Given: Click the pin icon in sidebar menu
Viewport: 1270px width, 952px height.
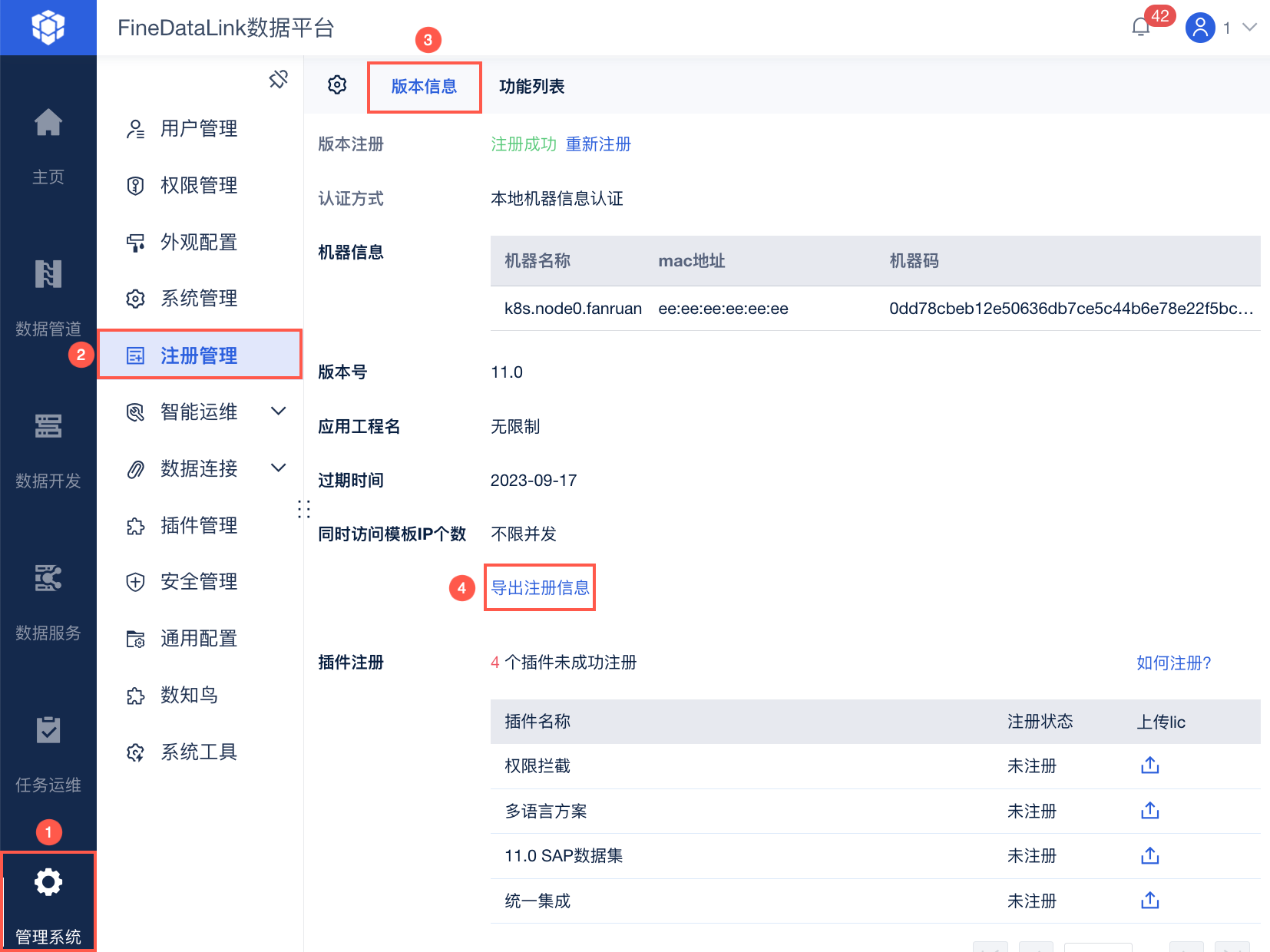Looking at the screenshot, I should (x=279, y=78).
